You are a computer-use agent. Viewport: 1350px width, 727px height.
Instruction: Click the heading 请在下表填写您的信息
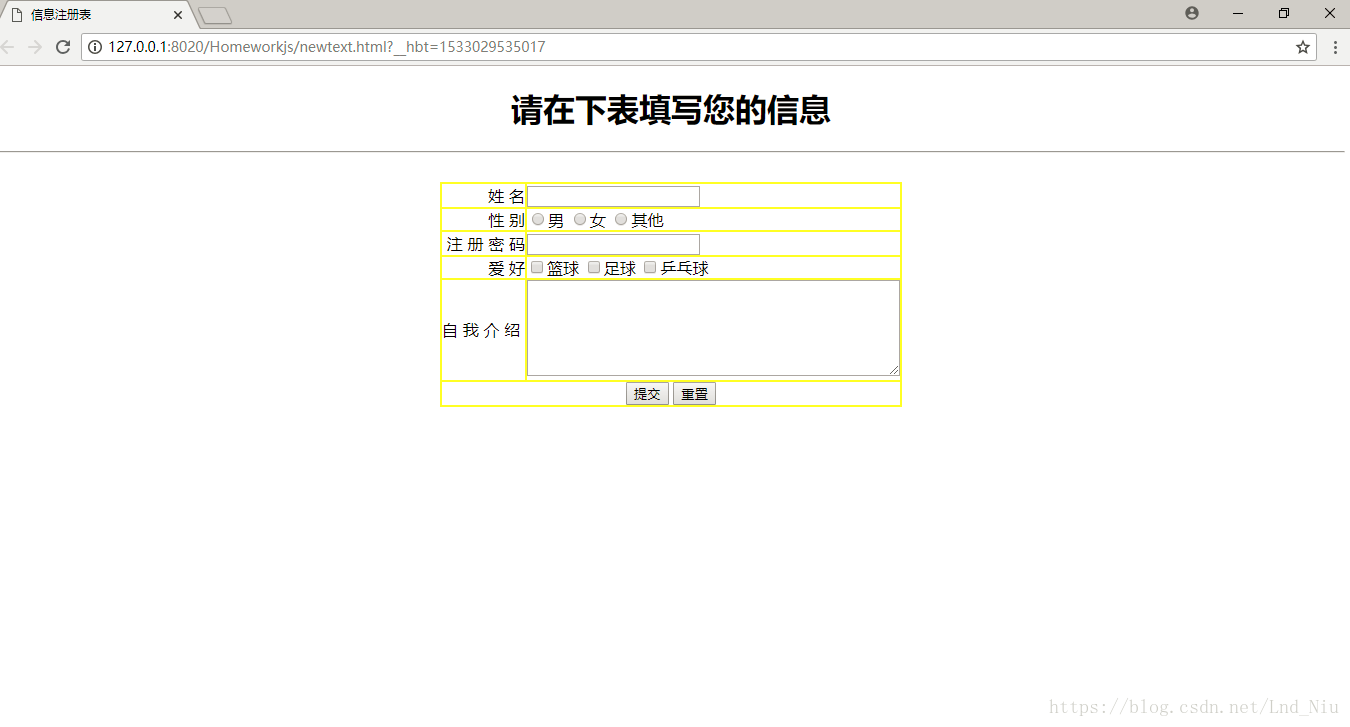pos(671,110)
